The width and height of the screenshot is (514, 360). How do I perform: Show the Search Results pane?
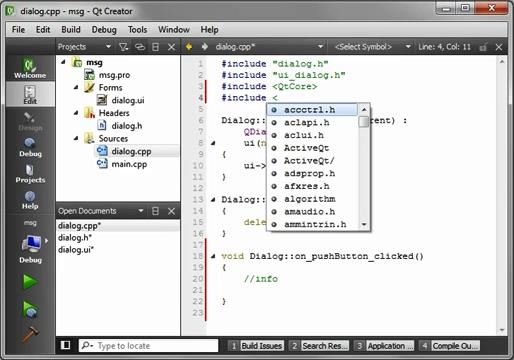[319, 346]
